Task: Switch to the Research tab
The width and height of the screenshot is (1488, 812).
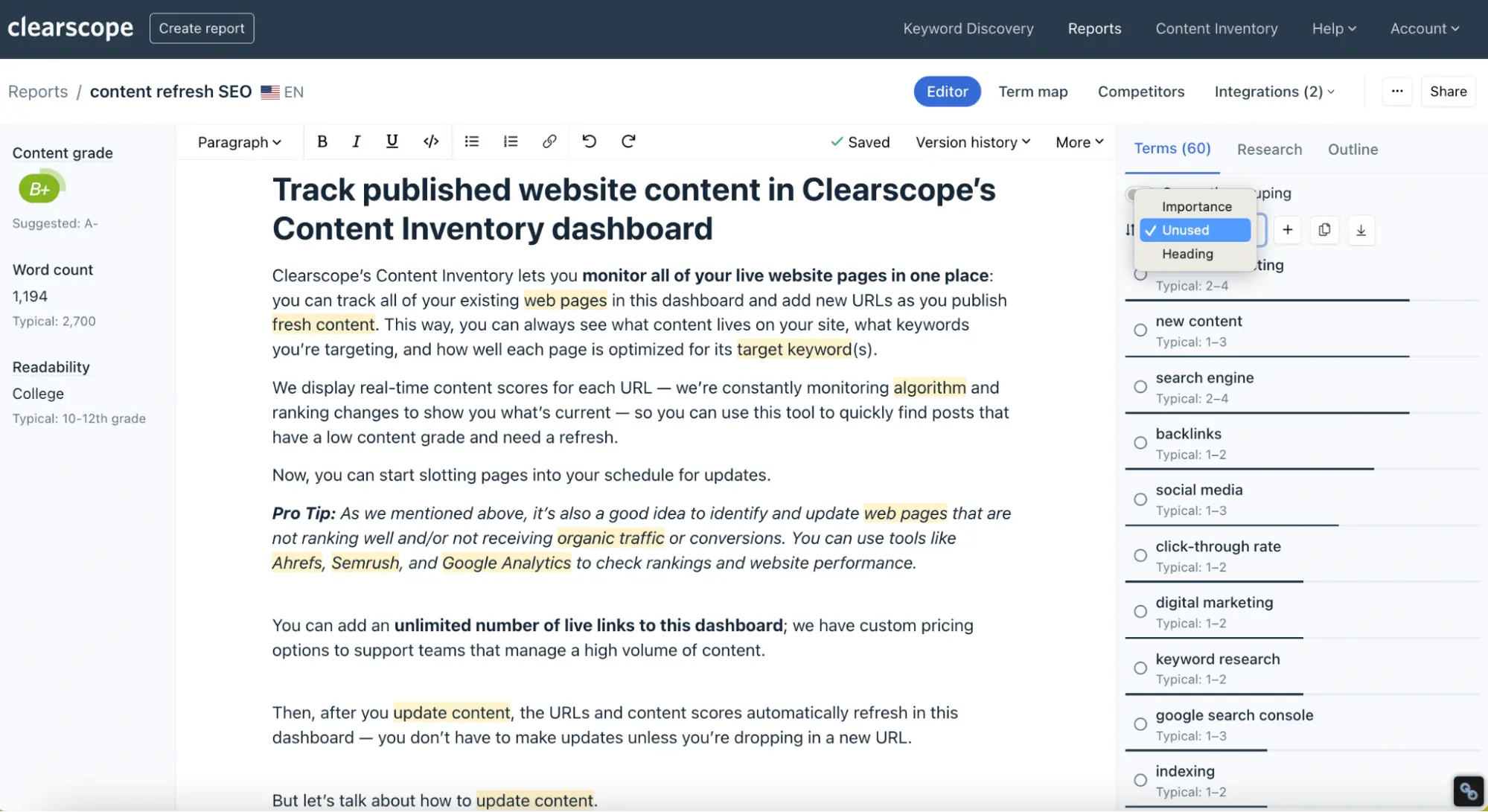Action: point(1270,148)
